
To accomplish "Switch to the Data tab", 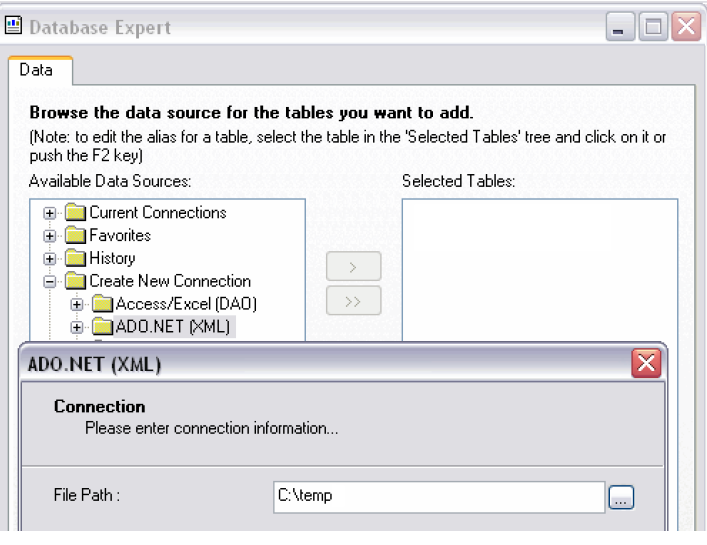I will pyautogui.click(x=36, y=71).
